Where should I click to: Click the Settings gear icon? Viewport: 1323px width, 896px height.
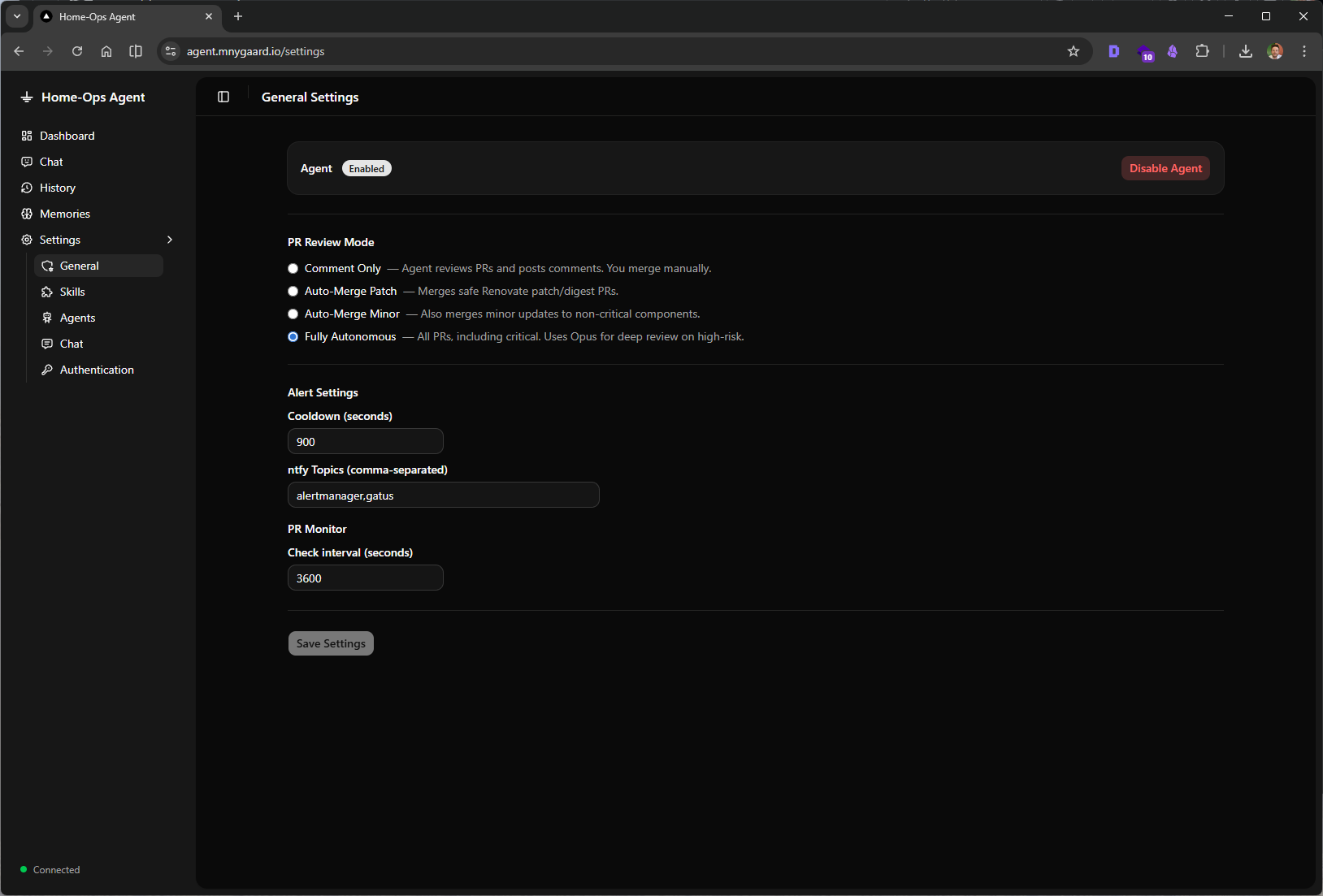[x=27, y=240]
